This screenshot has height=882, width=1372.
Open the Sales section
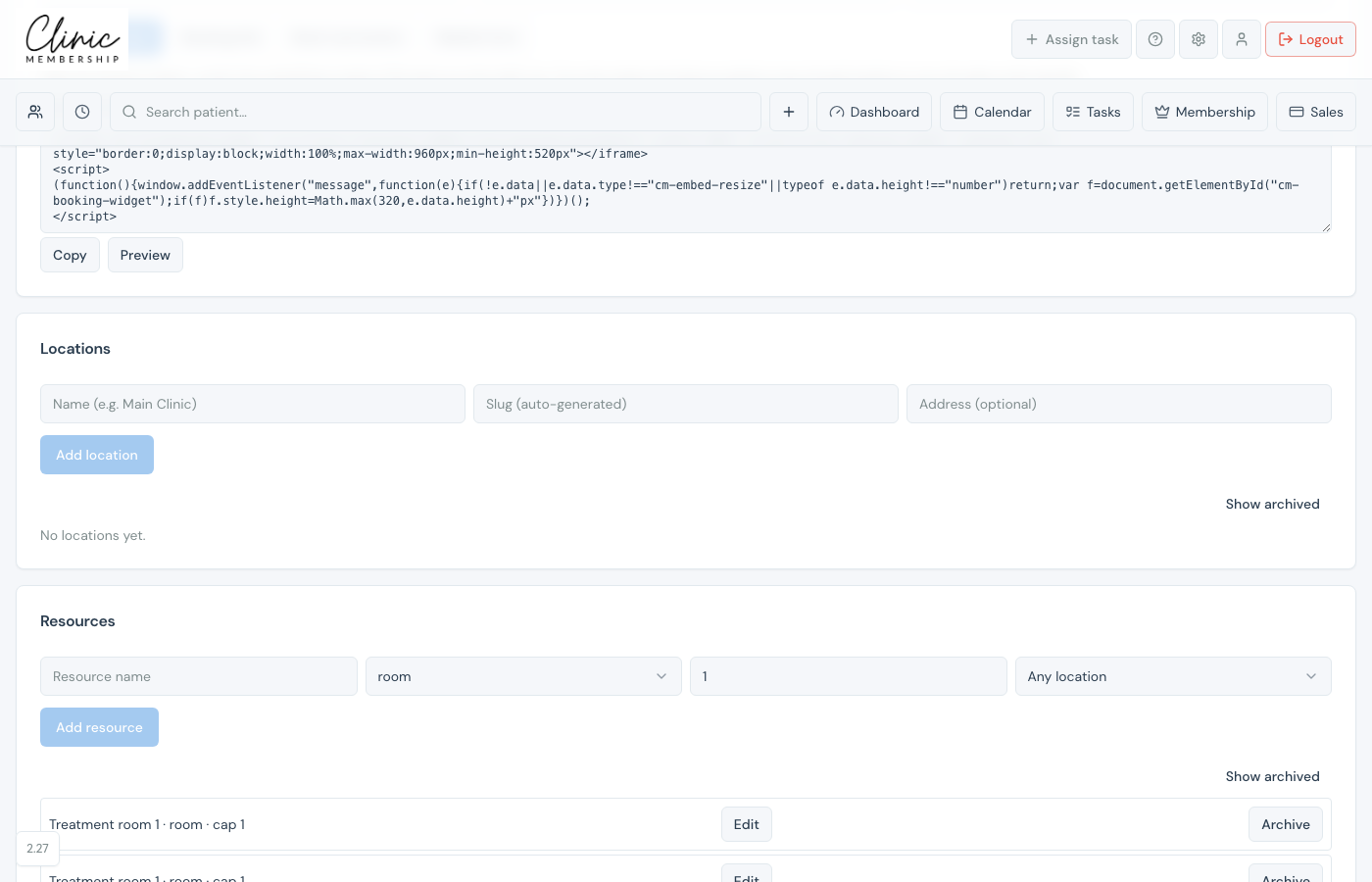tap(1316, 112)
